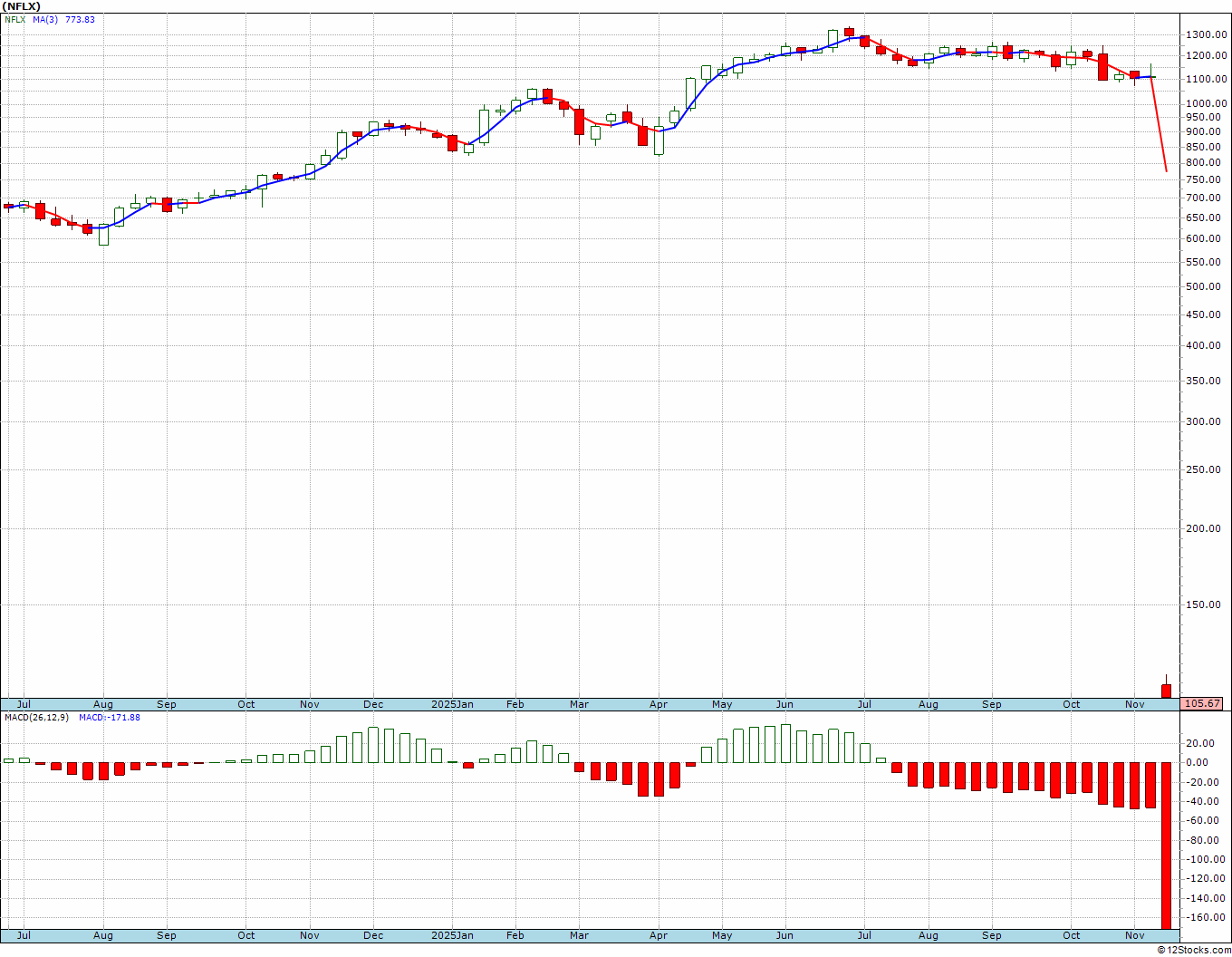Click the 1100 price axis label
This screenshot has height=957, width=1232.
pos(1207,80)
